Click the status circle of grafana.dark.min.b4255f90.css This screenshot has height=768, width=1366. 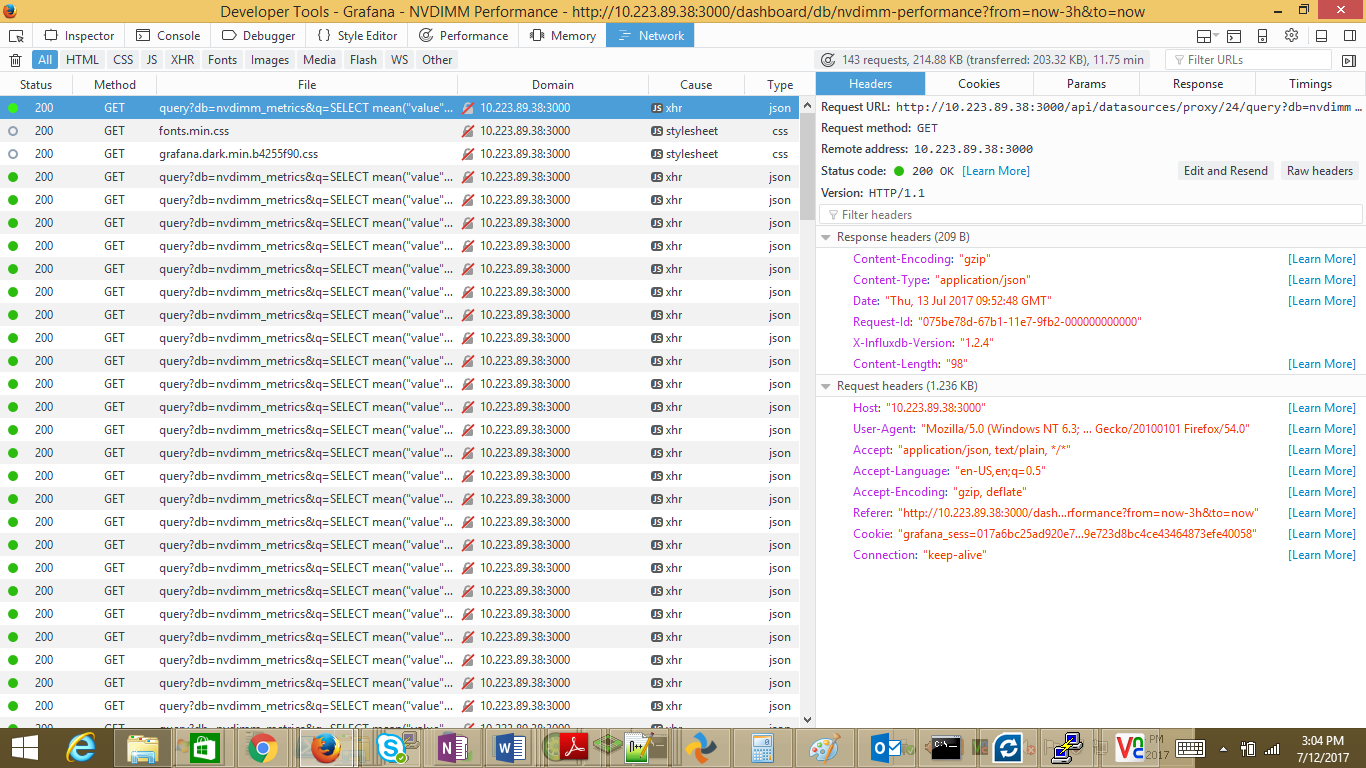pyautogui.click(x=13, y=154)
